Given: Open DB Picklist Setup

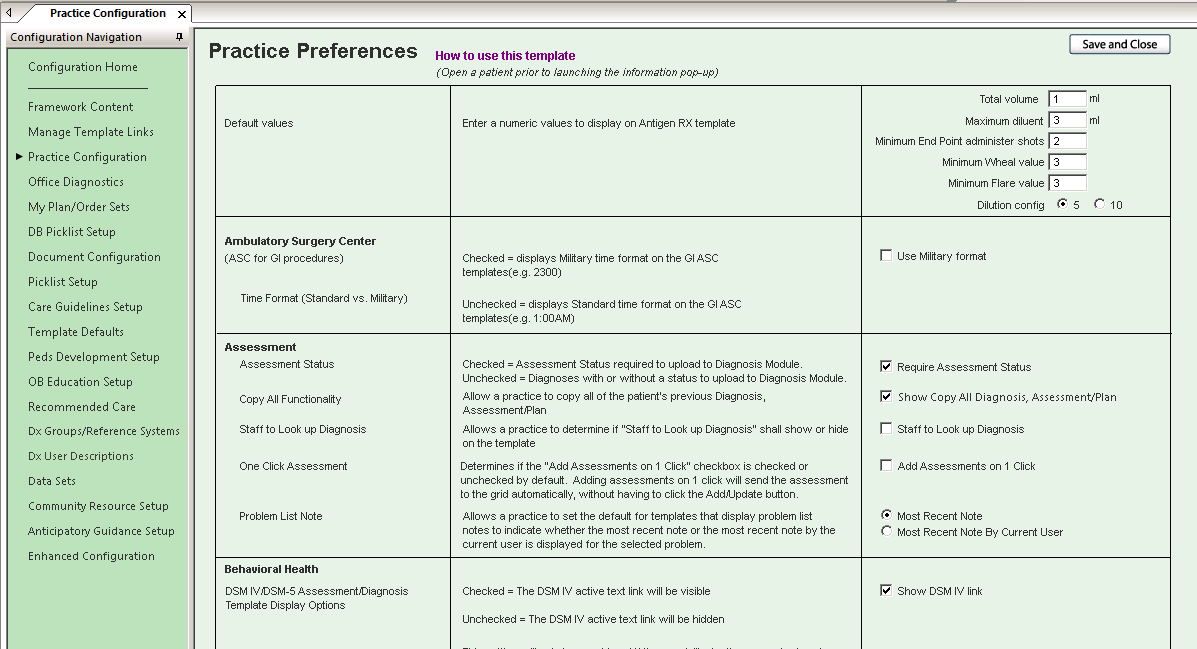Looking at the screenshot, I should tap(72, 232).
